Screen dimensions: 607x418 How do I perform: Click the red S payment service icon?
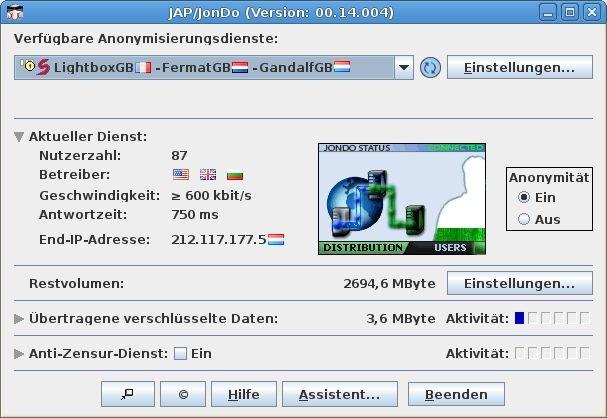pyautogui.click(x=43, y=67)
